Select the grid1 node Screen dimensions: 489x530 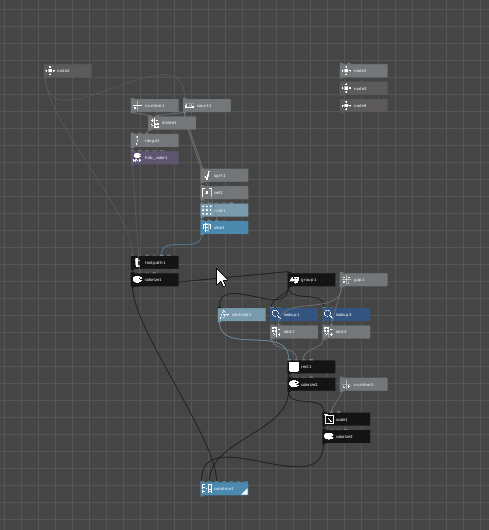(x=224, y=210)
